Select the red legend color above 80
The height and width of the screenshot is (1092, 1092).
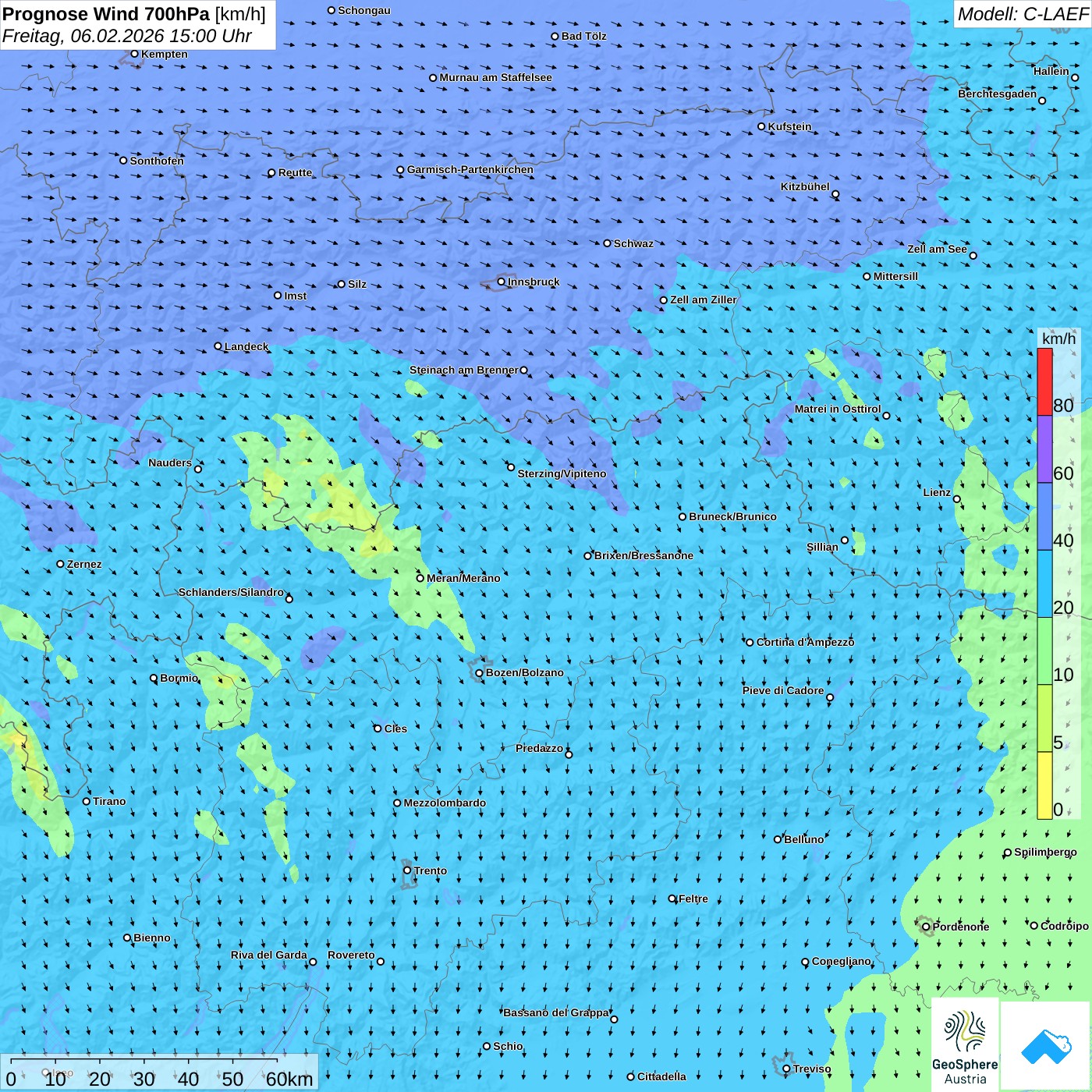click(x=1044, y=382)
